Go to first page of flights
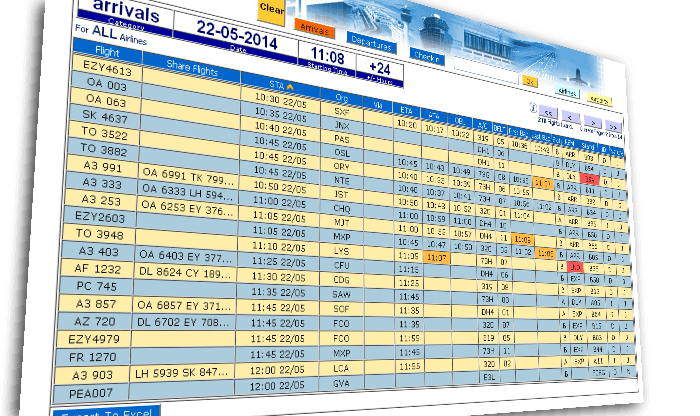 point(549,110)
